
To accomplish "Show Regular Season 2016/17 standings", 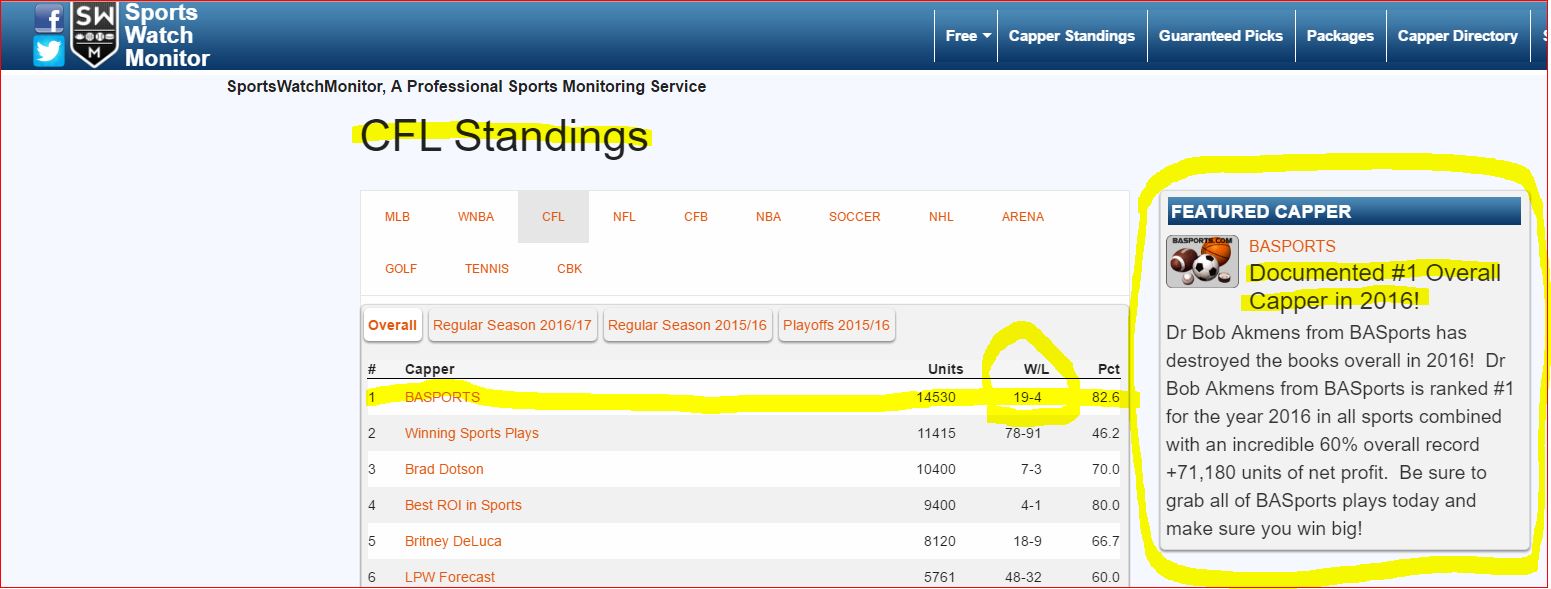I will [513, 325].
